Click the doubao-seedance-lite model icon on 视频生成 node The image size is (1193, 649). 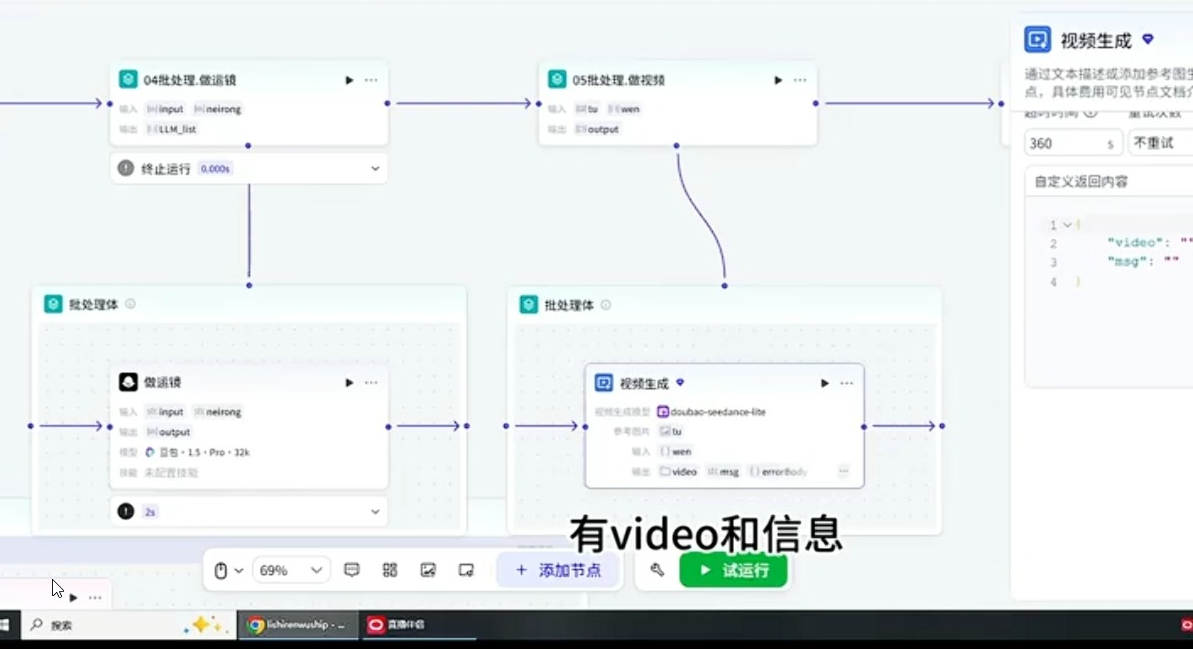click(662, 410)
